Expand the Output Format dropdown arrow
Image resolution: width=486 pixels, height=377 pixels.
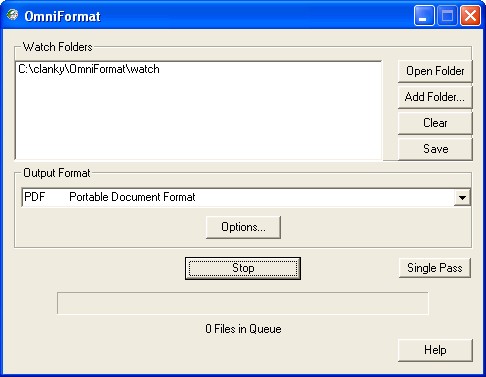(x=462, y=197)
